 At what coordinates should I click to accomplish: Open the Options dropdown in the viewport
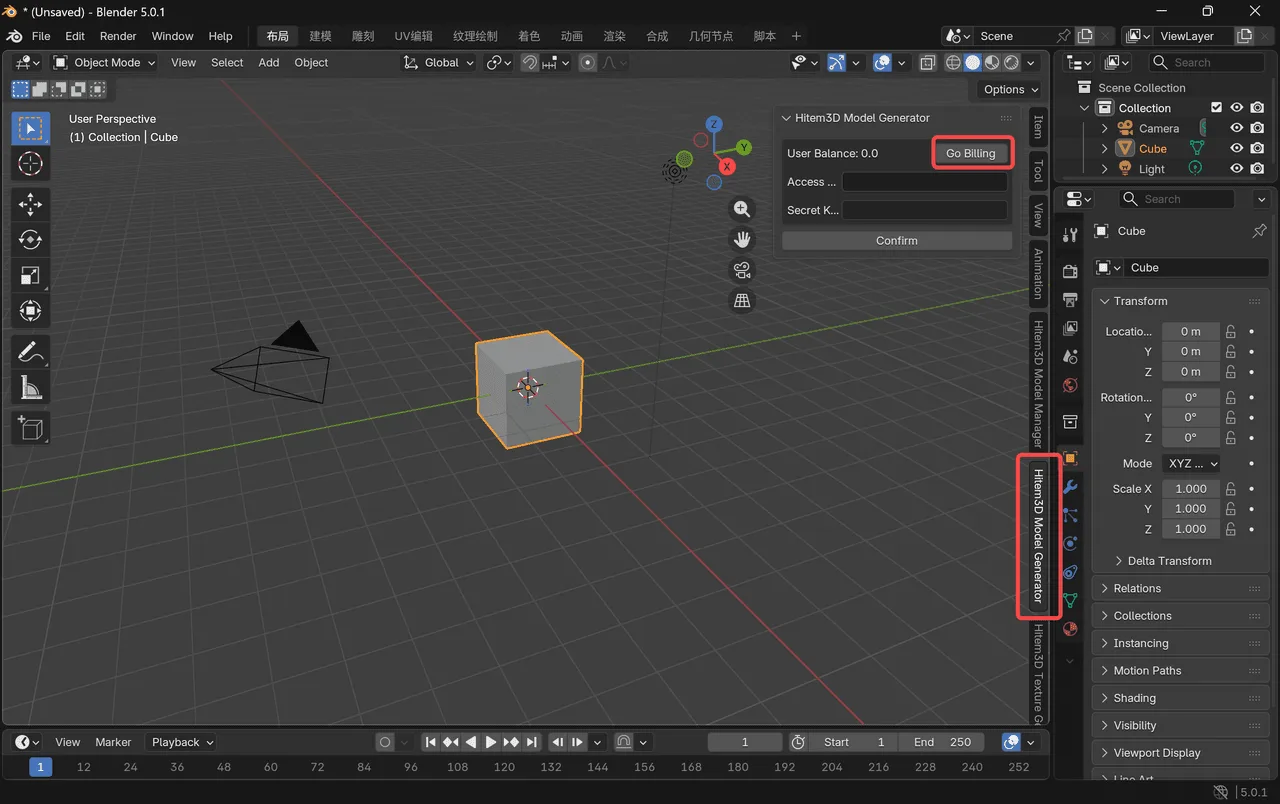[x=1011, y=89]
